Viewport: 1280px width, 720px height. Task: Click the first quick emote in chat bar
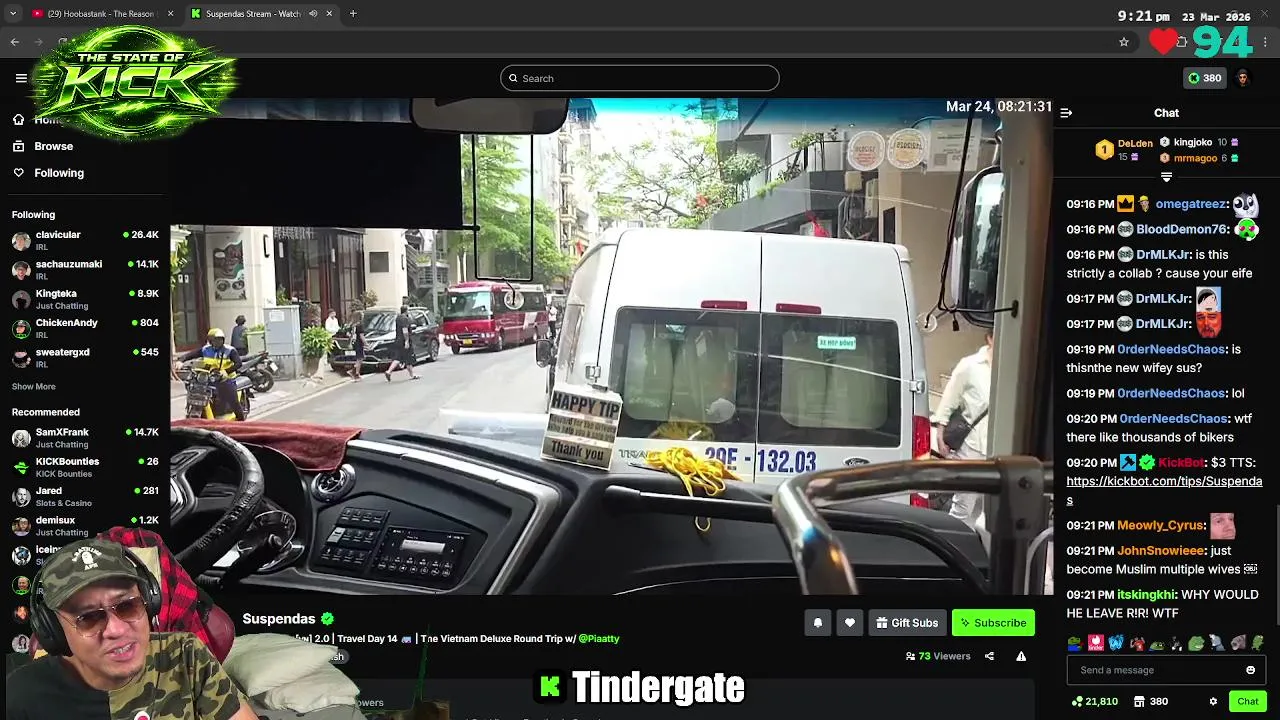[1075, 643]
